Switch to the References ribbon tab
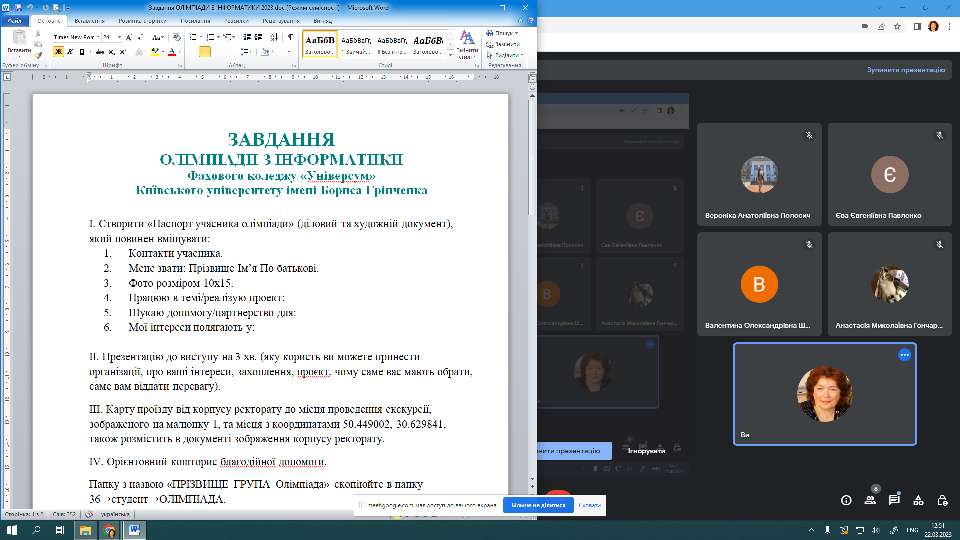Image resolution: width=960 pixels, height=540 pixels. 195,21
